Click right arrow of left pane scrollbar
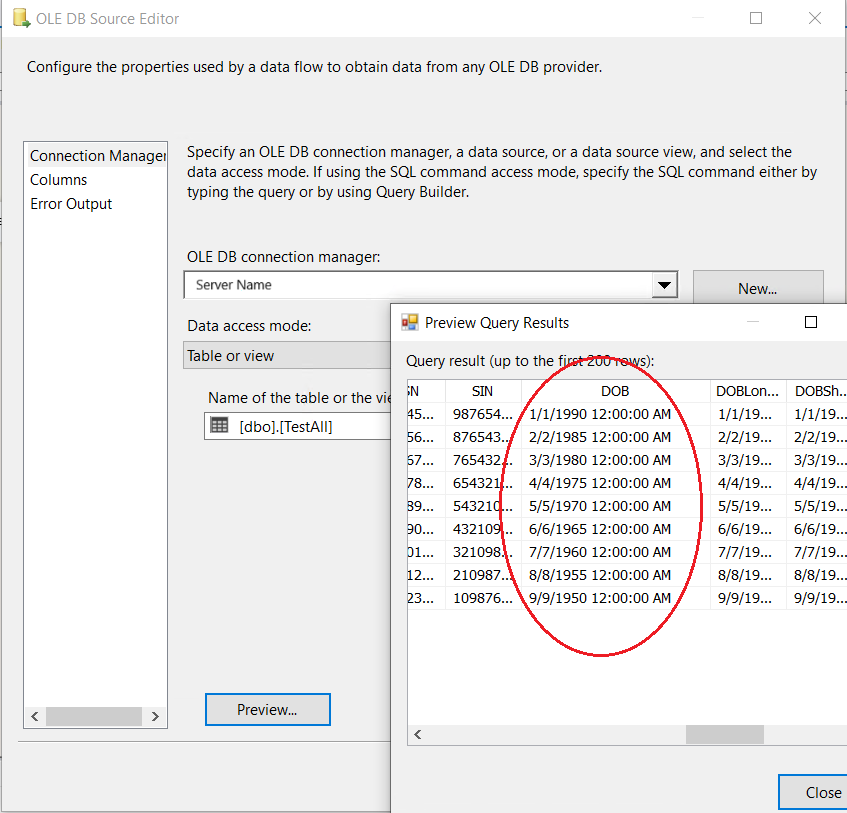This screenshot has height=813, width=847. pyautogui.click(x=155, y=716)
